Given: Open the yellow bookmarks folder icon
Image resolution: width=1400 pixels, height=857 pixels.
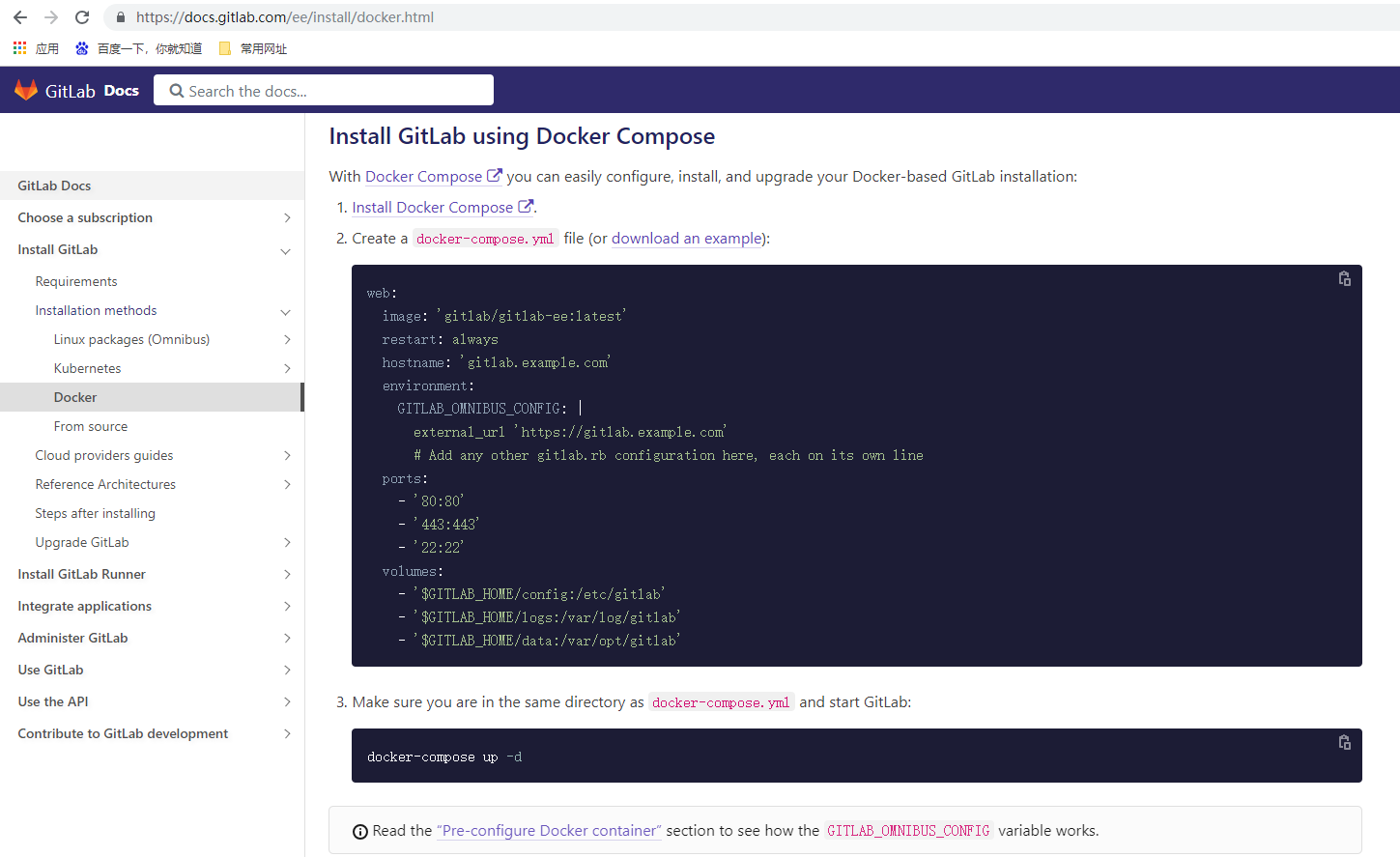Looking at the screenshot, I should pos(225,48).
